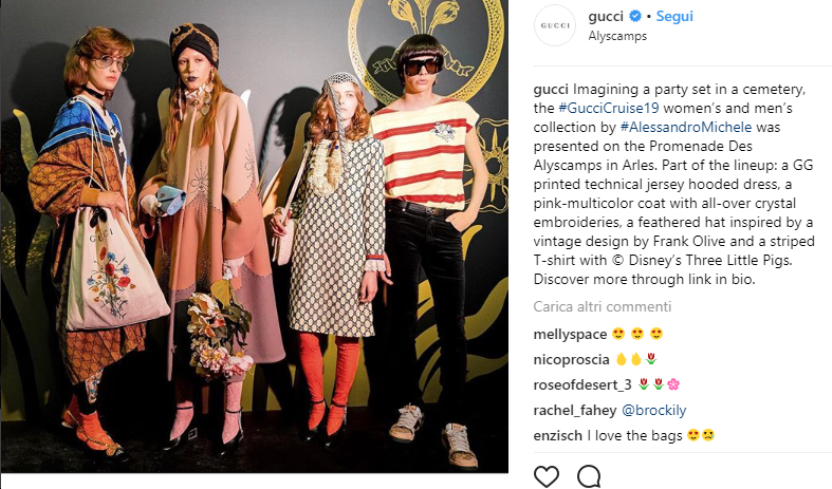Open the #AlessandroMichele hashtag

(686, 127)
